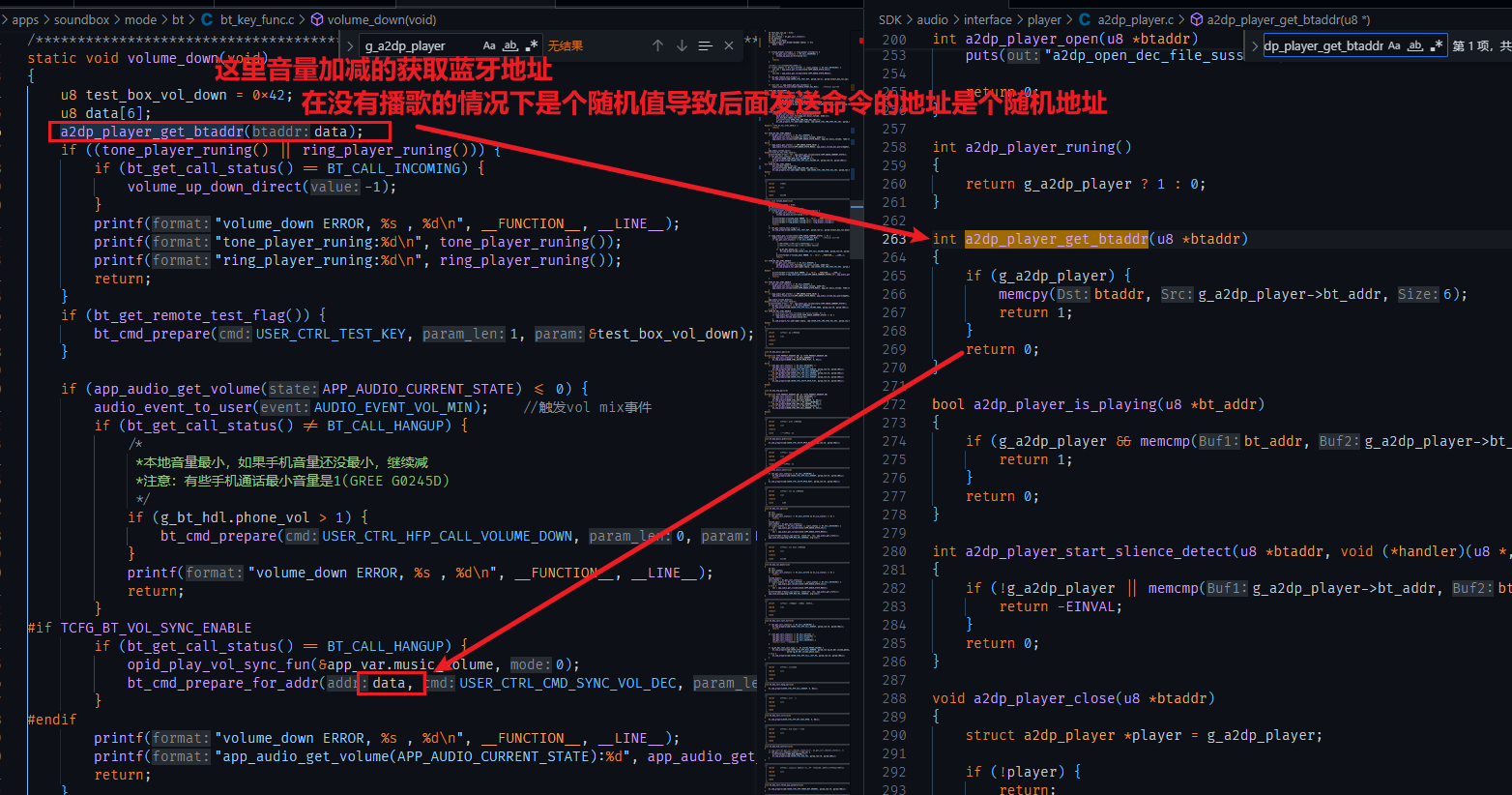Toggle regular expression in left find box
The width and height of the screenshot is (1512, 795).
pyautogui.click(x=532, y=45)
